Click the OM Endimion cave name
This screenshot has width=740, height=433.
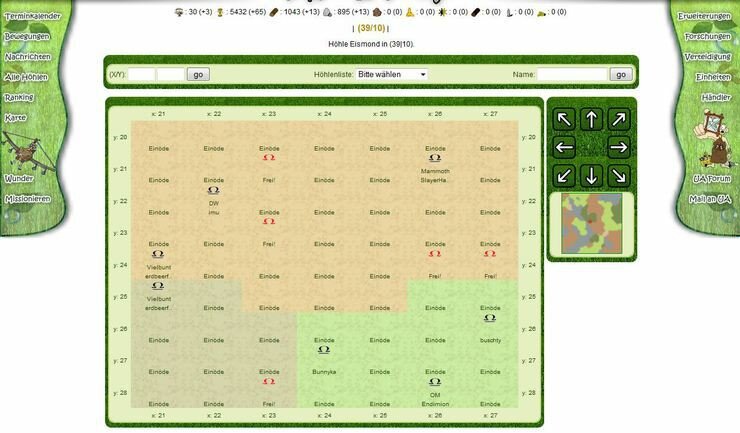[435, 399]
